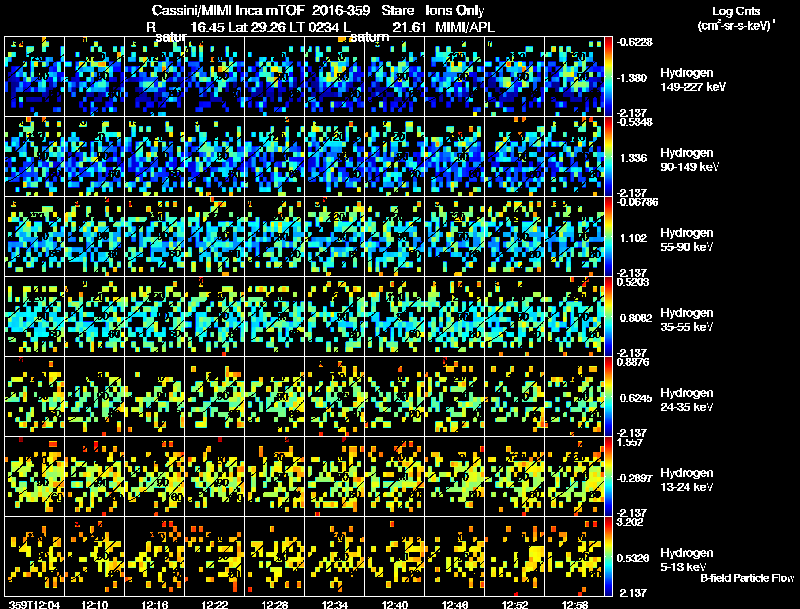This screenshot has width=800, height=609.
Task: Open the 5-13 keV image at 12:10
Action: pos(94,557)
